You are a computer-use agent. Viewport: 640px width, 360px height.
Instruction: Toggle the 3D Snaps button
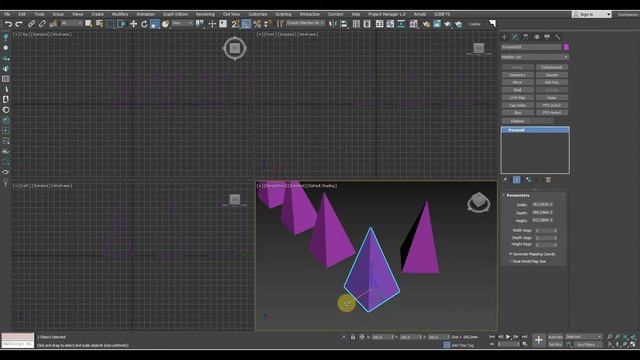pos(235,24)
